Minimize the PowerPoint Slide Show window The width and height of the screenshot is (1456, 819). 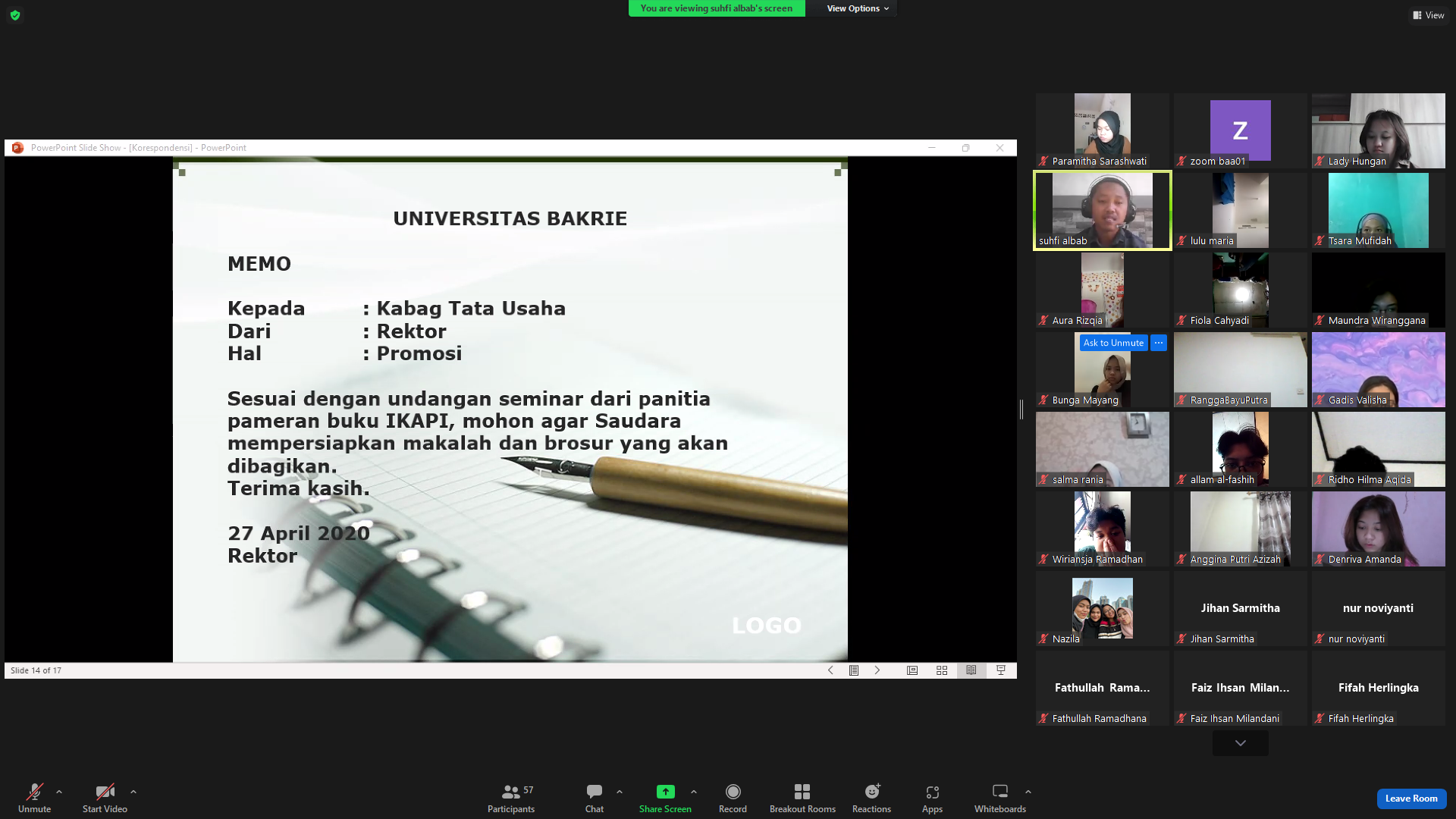click(932, 148)
